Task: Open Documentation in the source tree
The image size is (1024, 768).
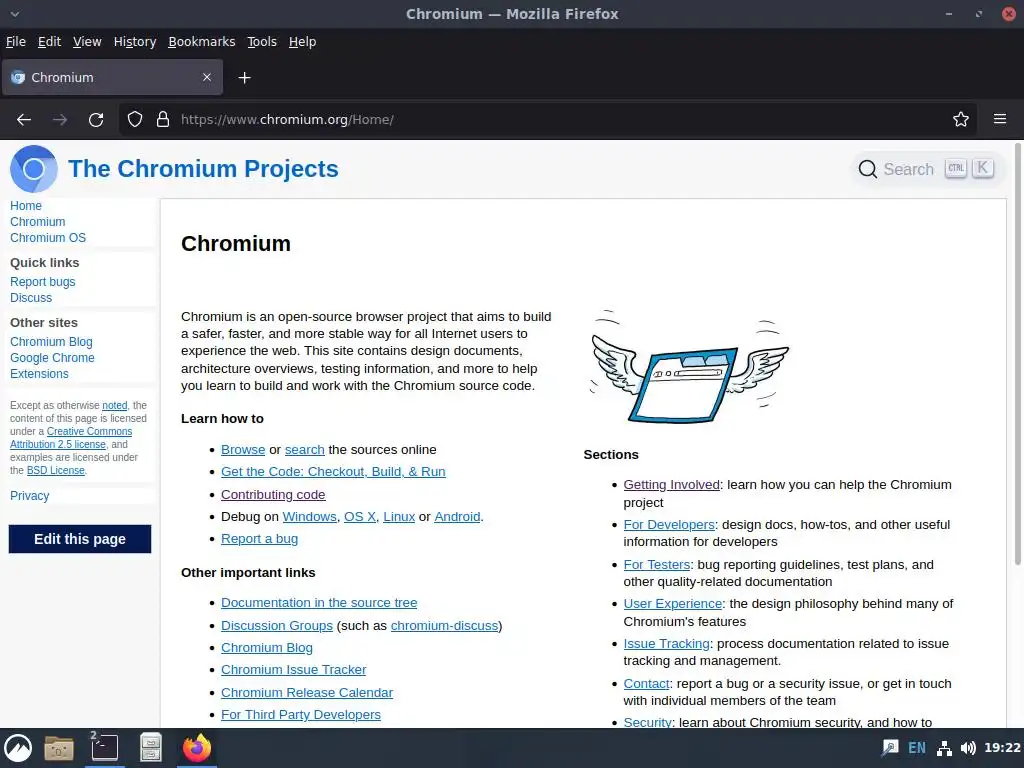Action: (319, 603)
